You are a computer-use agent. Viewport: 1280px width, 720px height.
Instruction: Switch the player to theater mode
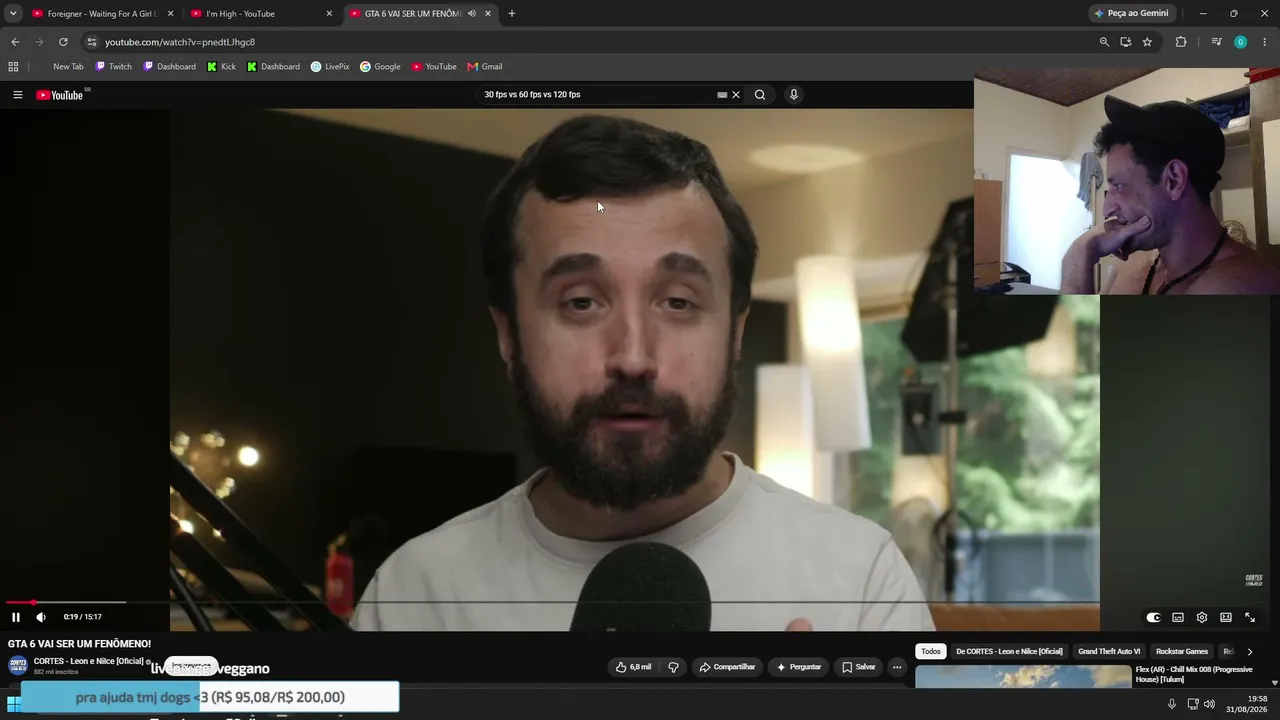[1226, 617]
